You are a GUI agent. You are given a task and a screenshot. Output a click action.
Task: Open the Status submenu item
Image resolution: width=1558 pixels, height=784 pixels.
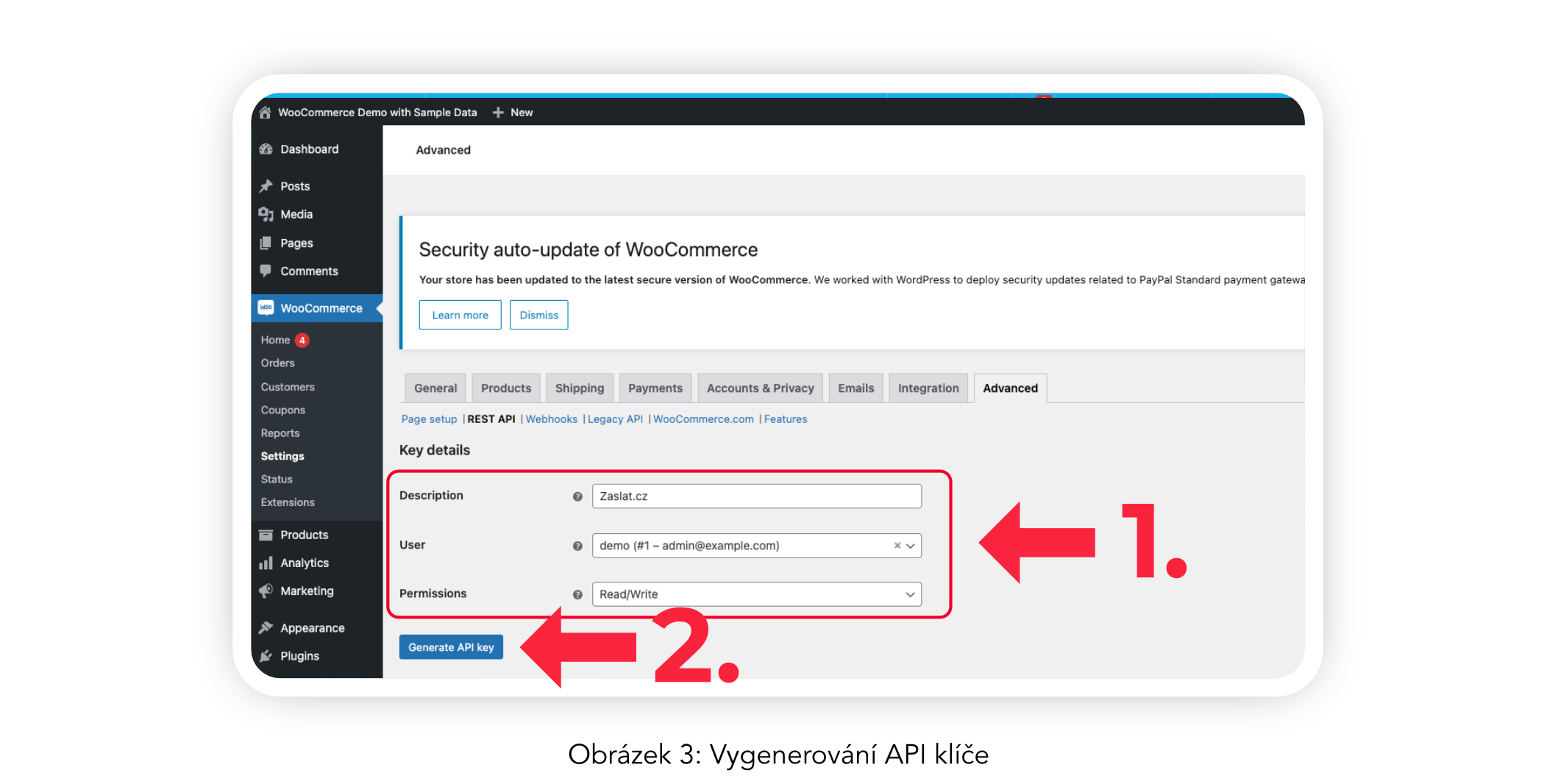pyautogui.click(x=277, y=480)
